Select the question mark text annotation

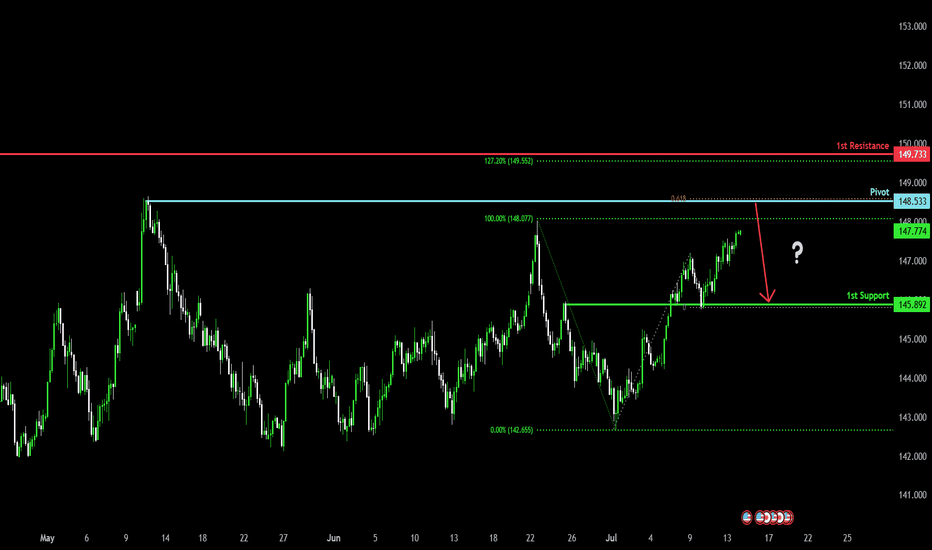(x=798, y=253)
